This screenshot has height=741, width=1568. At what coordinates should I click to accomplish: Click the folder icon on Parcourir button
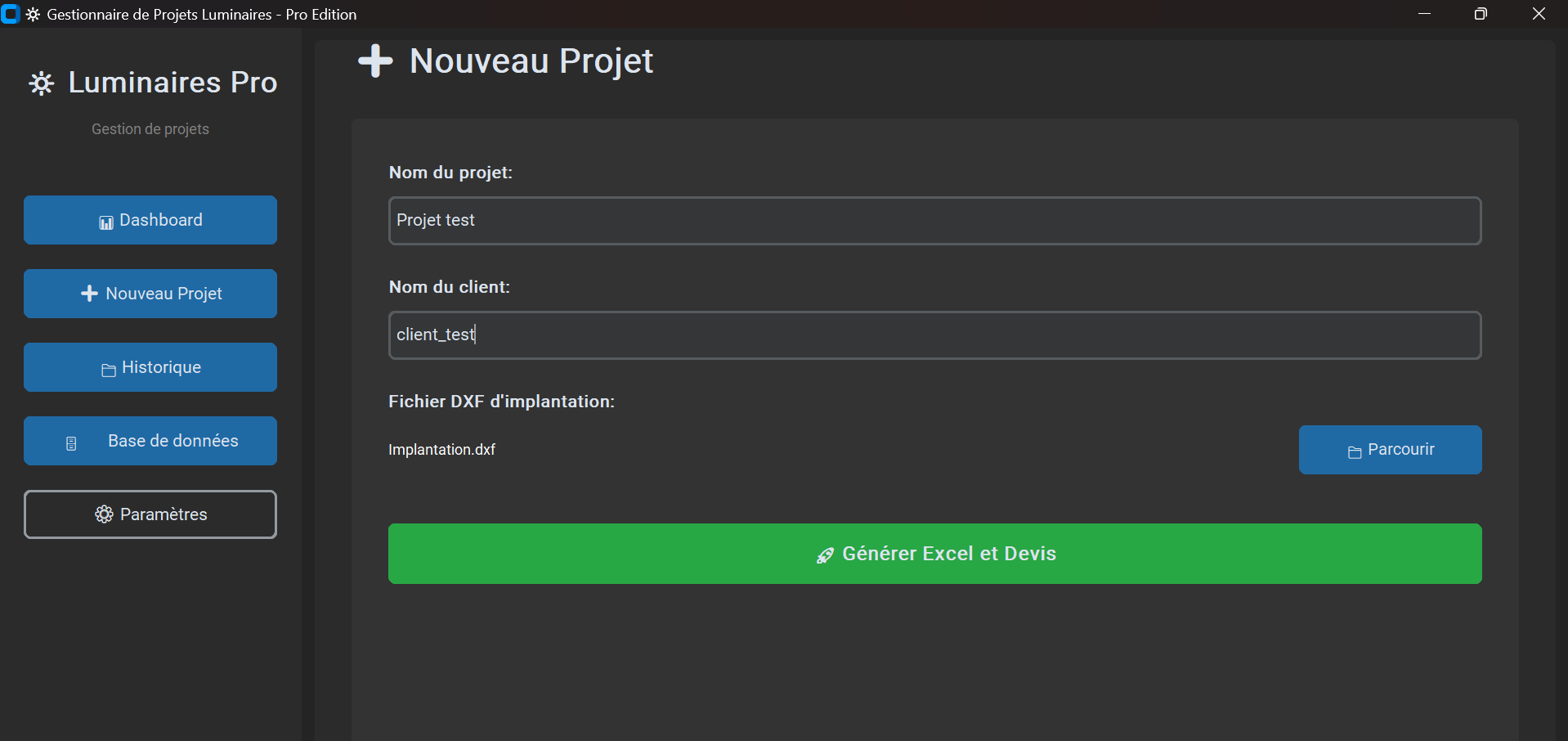pos(1353,451)
